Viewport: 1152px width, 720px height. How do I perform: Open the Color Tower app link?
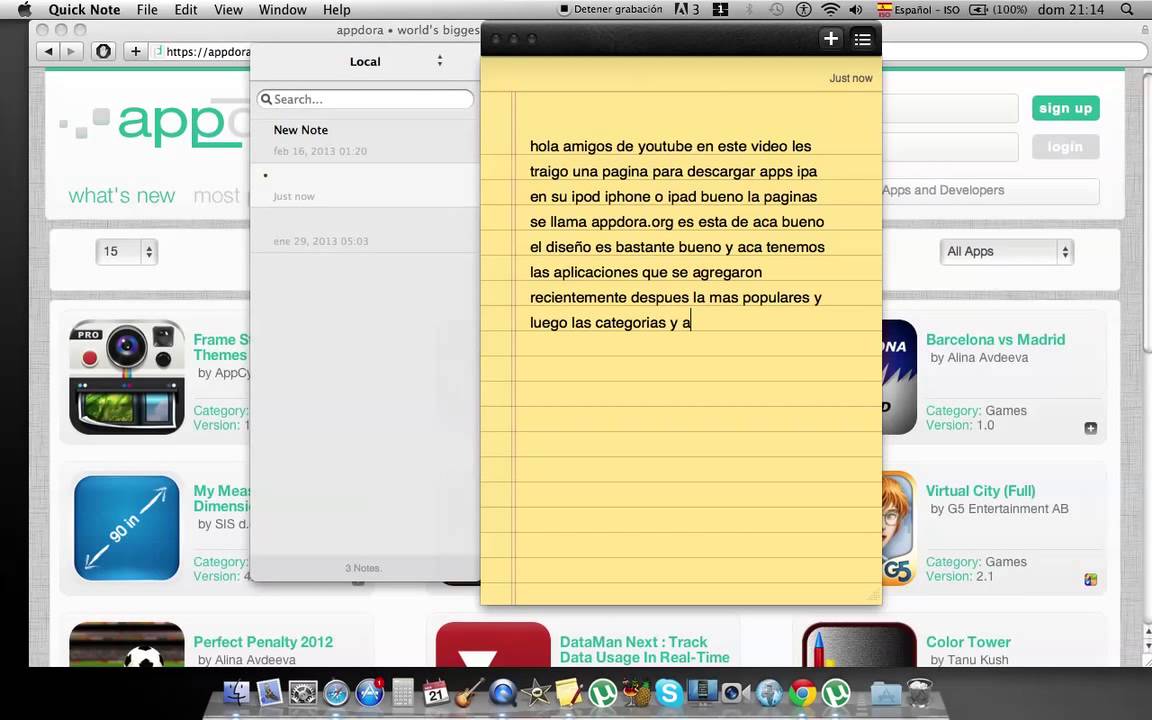coord(968,641)
